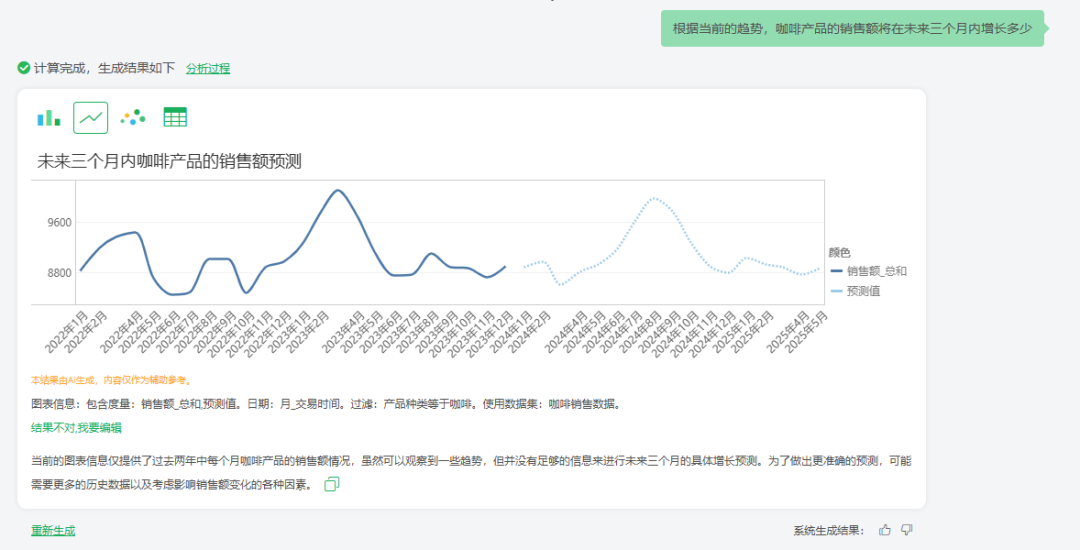Open the 分析过程 link

click(208, 68)
